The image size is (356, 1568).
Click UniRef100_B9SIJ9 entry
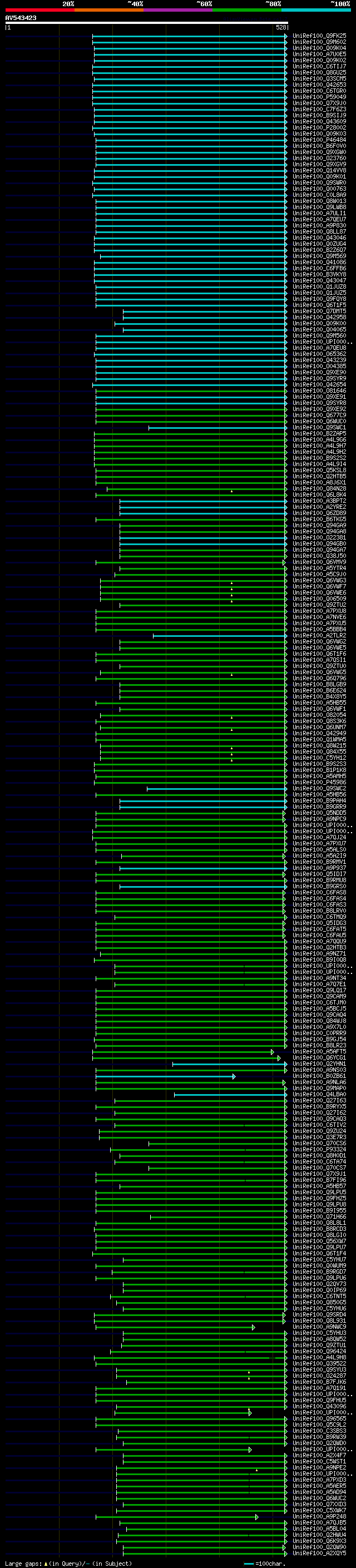pos(319,116)
